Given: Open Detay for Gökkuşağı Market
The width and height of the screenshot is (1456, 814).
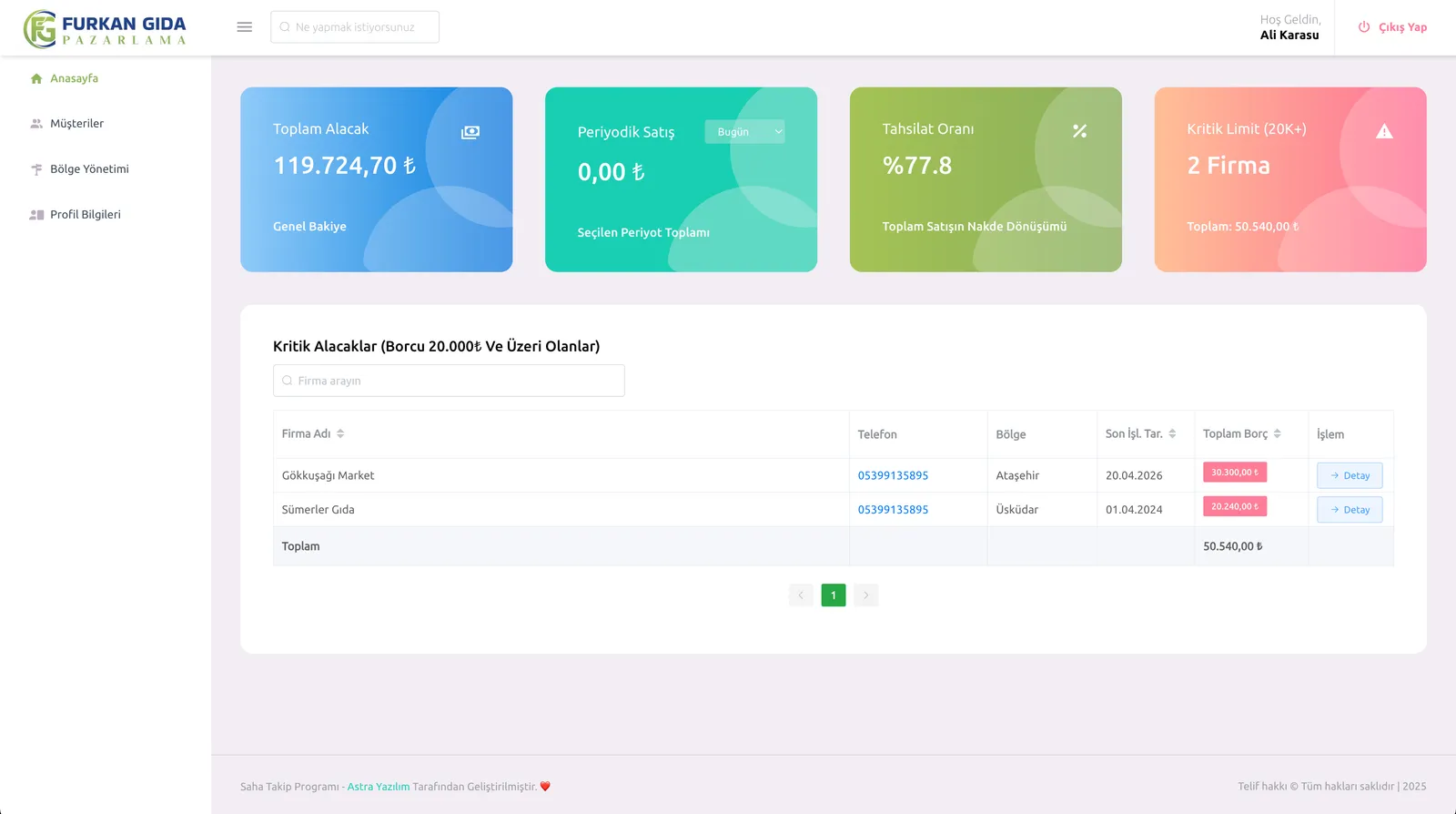Looking at the screenshot, I should [1350, 475].
